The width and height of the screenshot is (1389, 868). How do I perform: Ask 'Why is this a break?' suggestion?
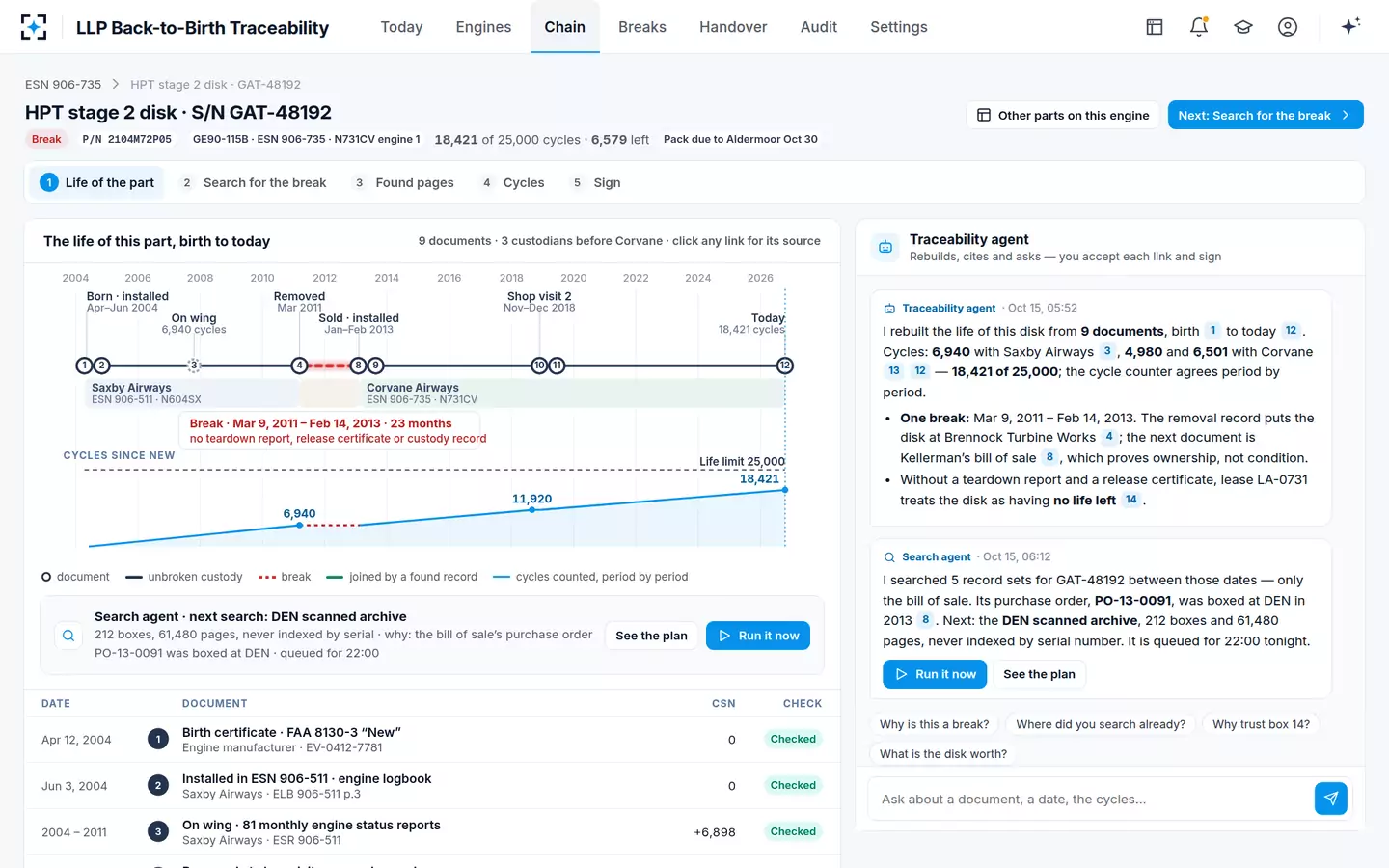[934, 724]
